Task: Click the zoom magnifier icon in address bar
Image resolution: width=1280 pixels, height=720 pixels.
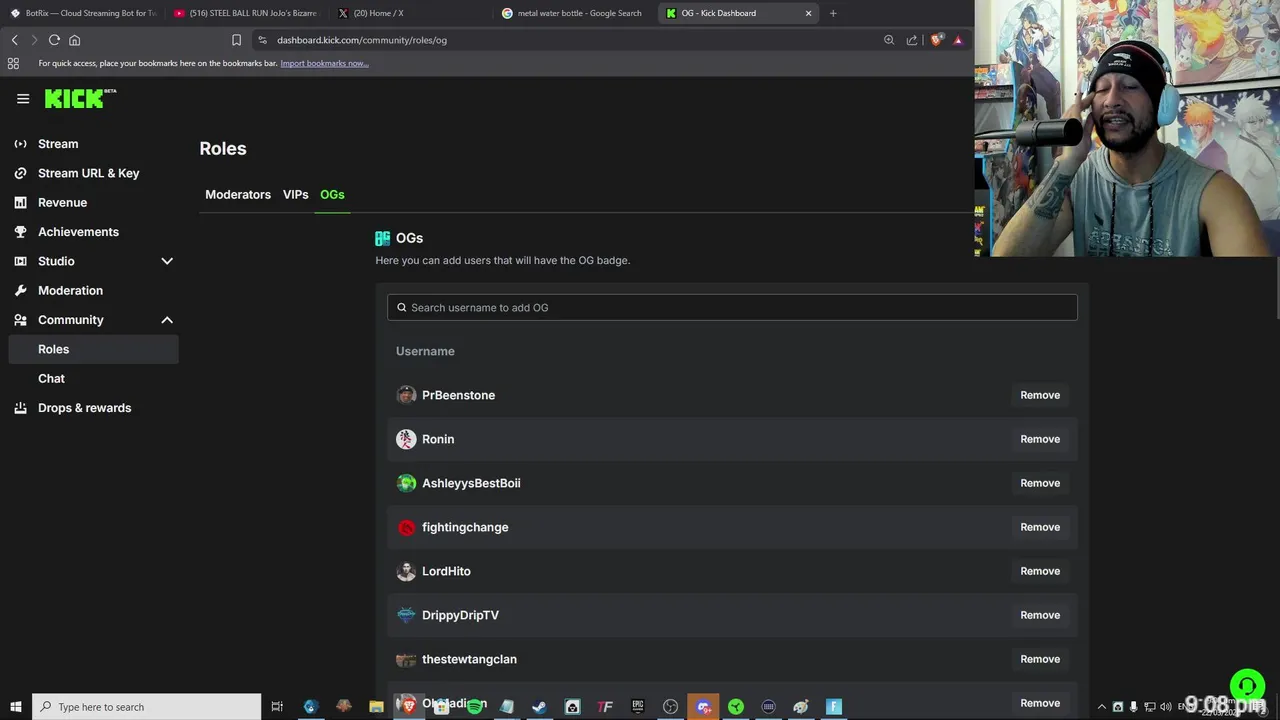Action: click(x=889, y=40)
